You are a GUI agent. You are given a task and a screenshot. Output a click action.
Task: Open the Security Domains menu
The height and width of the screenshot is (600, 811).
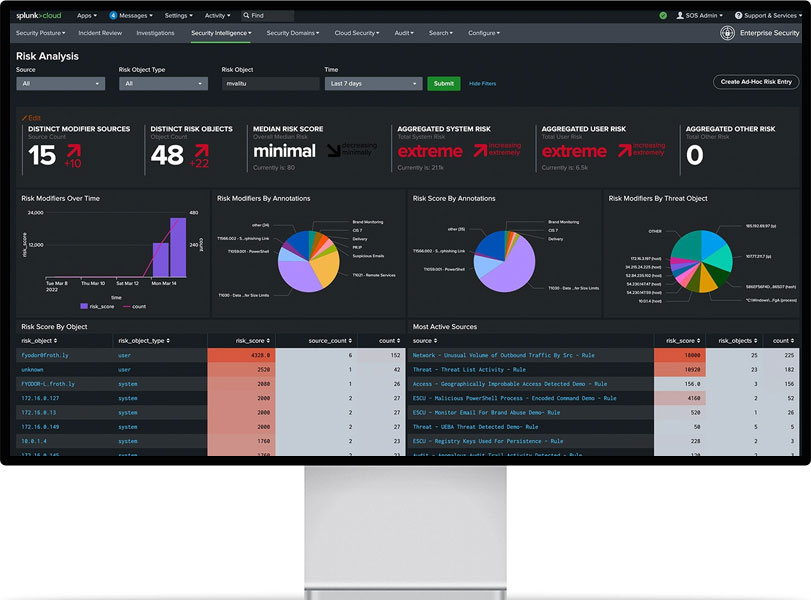(293, 33)
